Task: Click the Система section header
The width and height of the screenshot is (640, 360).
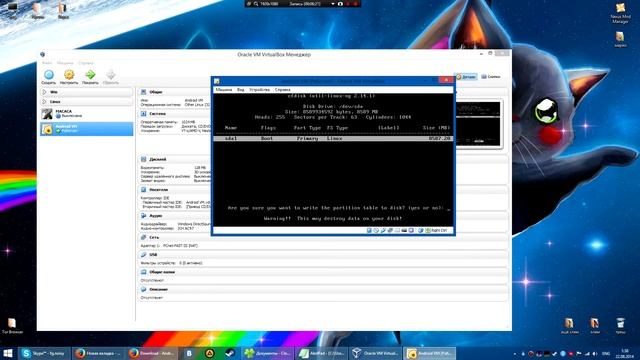Action: pos(157,114)
